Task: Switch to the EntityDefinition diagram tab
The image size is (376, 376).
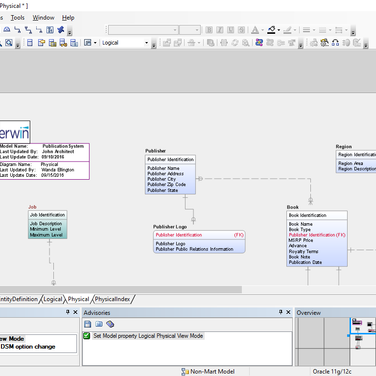Action: [19, 299]
